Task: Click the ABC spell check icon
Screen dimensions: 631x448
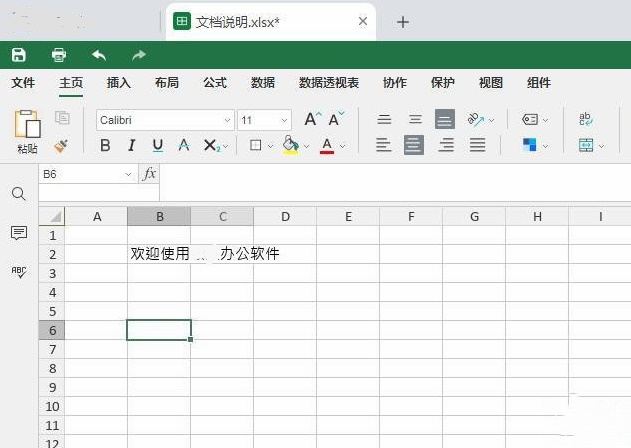Action: click(19, 272)
